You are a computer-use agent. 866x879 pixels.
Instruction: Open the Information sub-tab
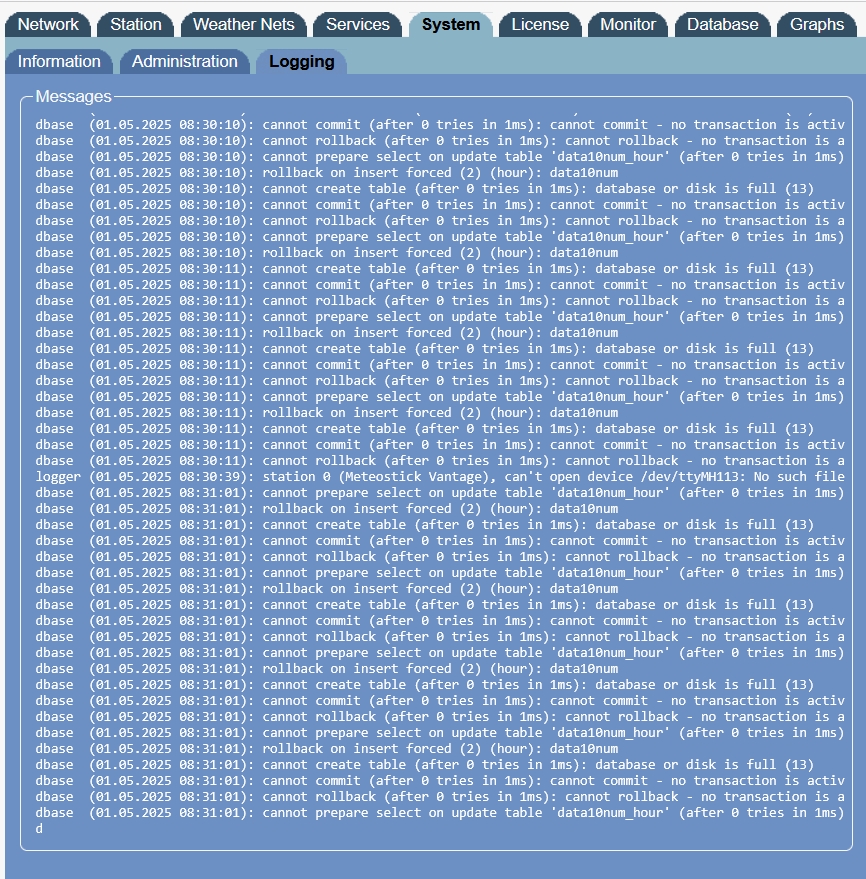tap(59, 62)
